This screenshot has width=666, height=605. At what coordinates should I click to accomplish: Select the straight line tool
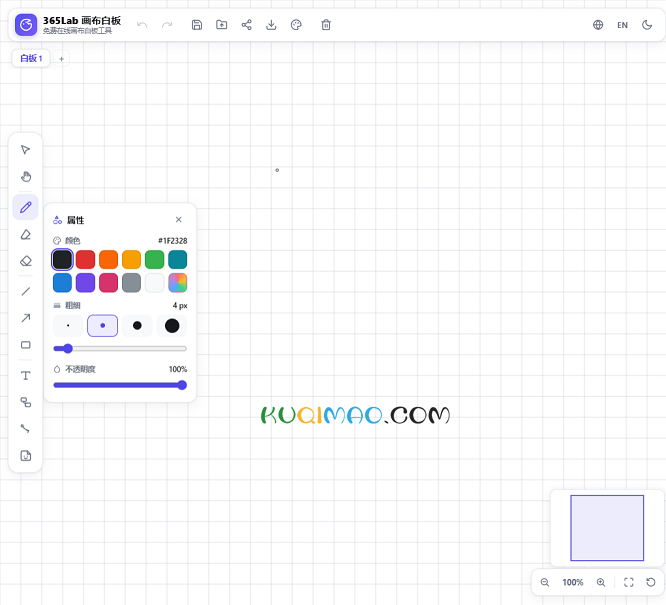coord(25,291)
